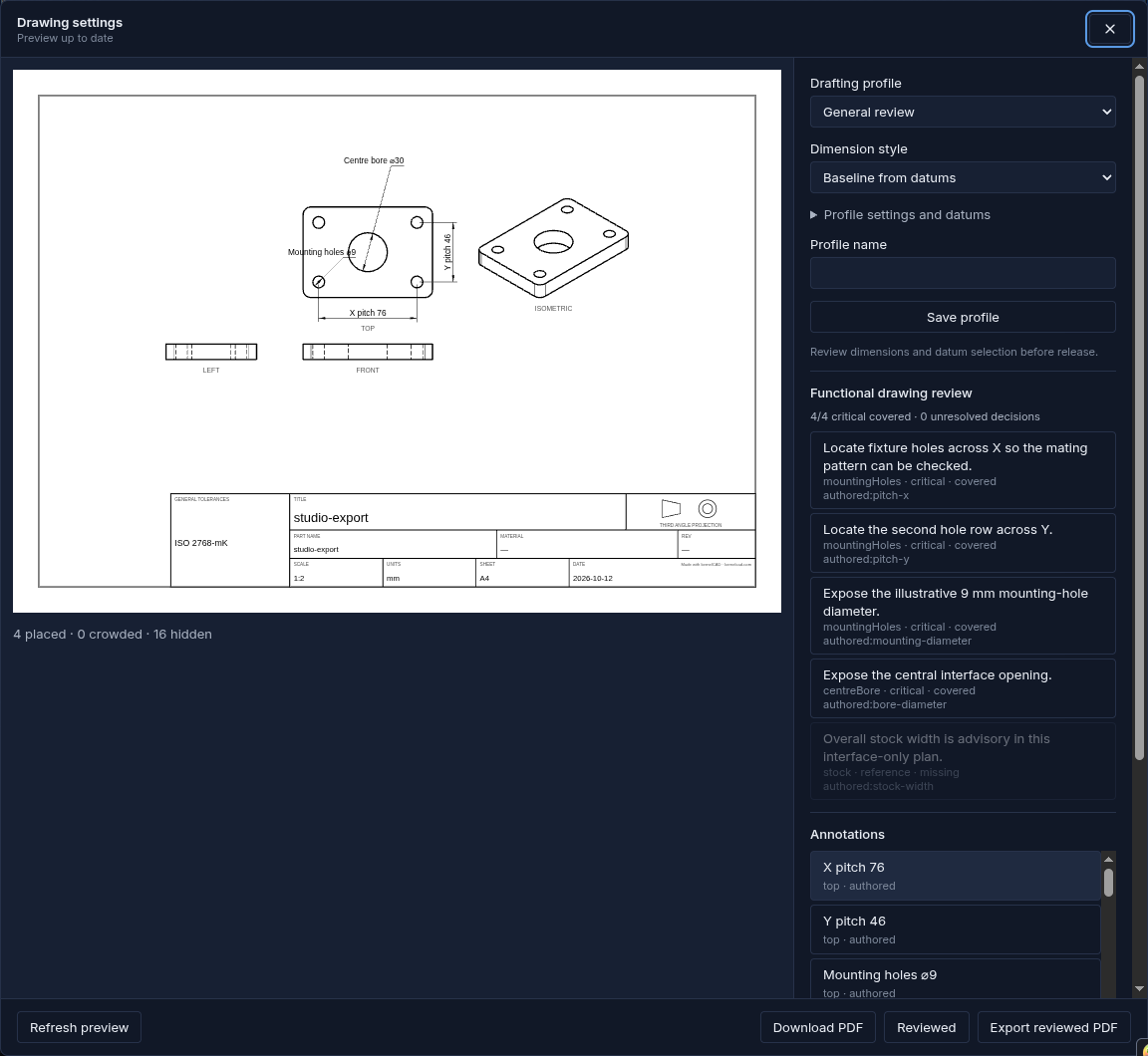Screen dimensions: 1148x1056
Task: Open the Drafting profile dropdown
Action: pyautogui.click(x=962, y=112)
